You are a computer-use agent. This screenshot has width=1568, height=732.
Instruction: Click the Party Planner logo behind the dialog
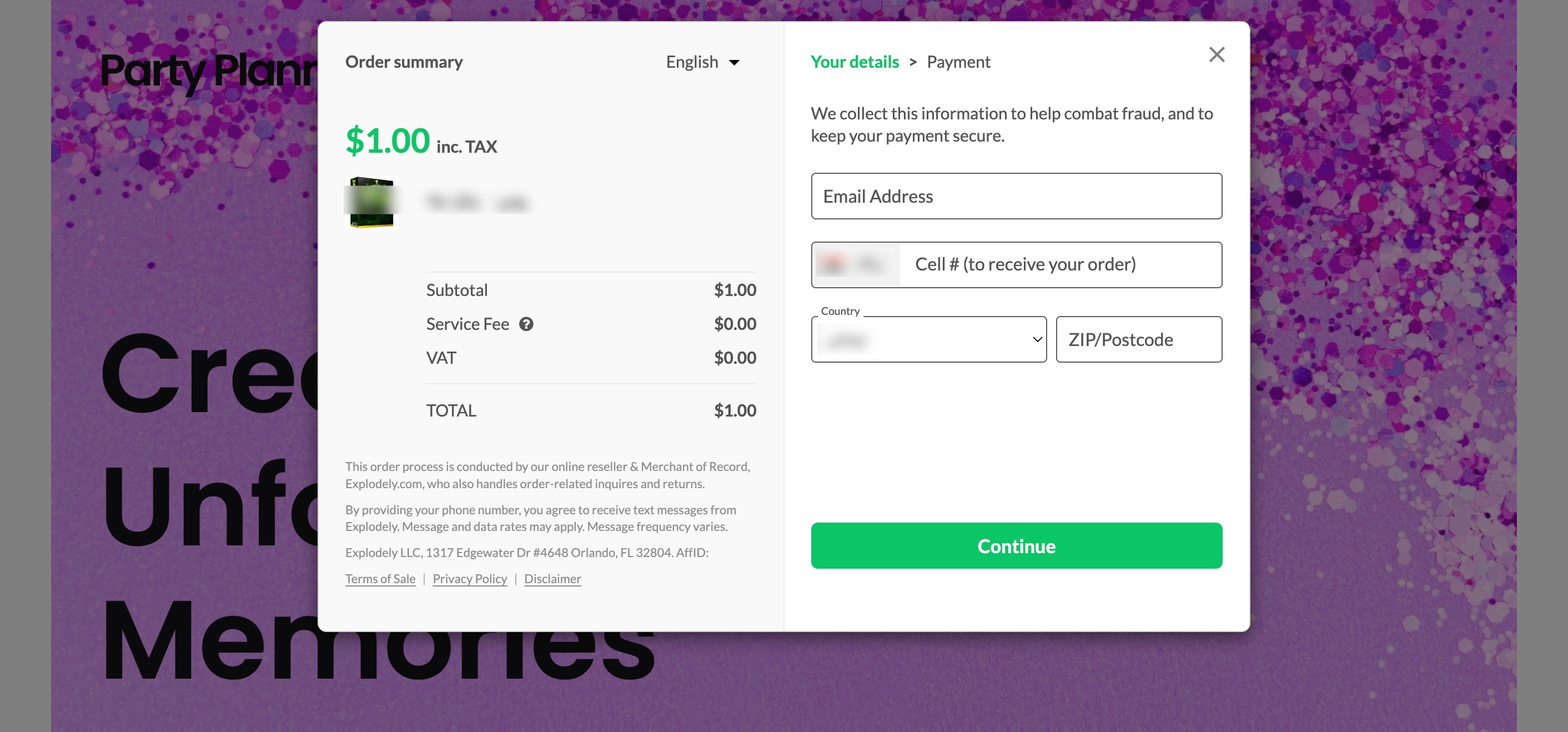(x=207, y=71)
